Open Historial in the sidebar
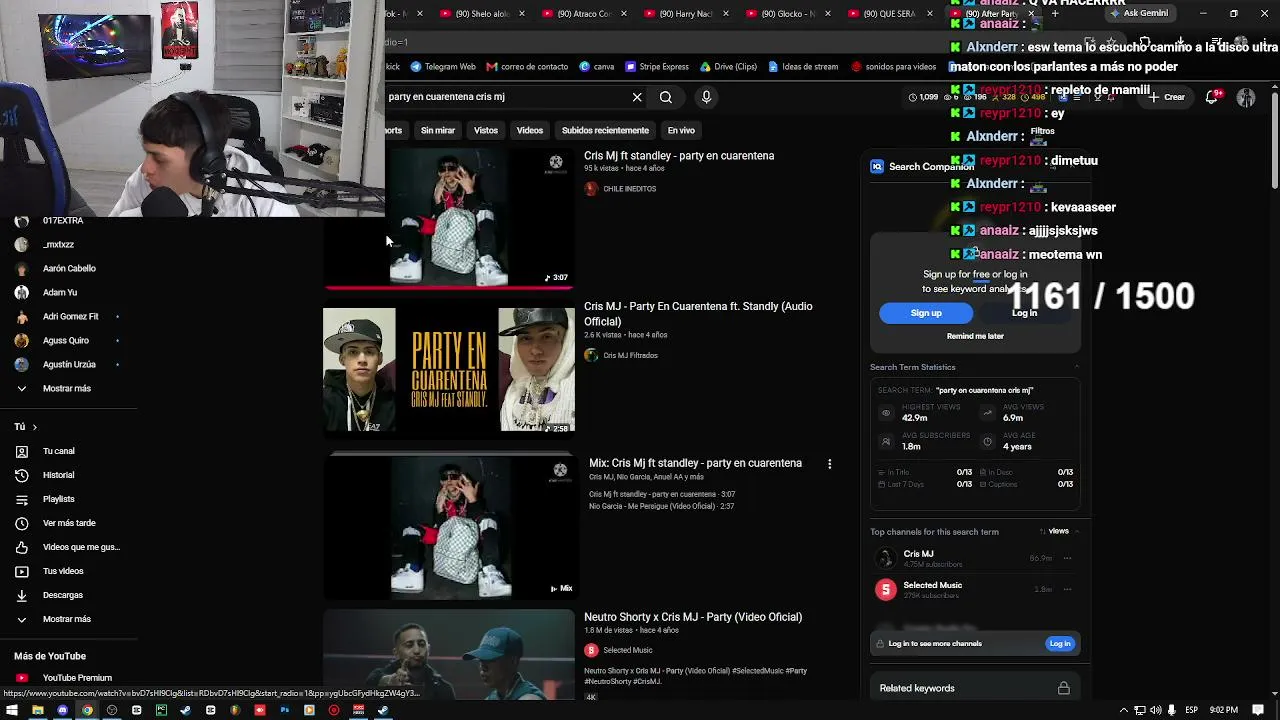 pyautogui.click(x=58, y=475)
